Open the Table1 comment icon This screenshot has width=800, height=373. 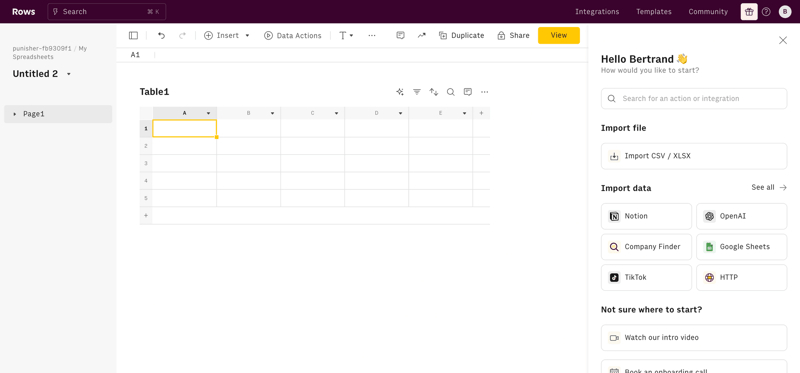(x=467, y=92)
